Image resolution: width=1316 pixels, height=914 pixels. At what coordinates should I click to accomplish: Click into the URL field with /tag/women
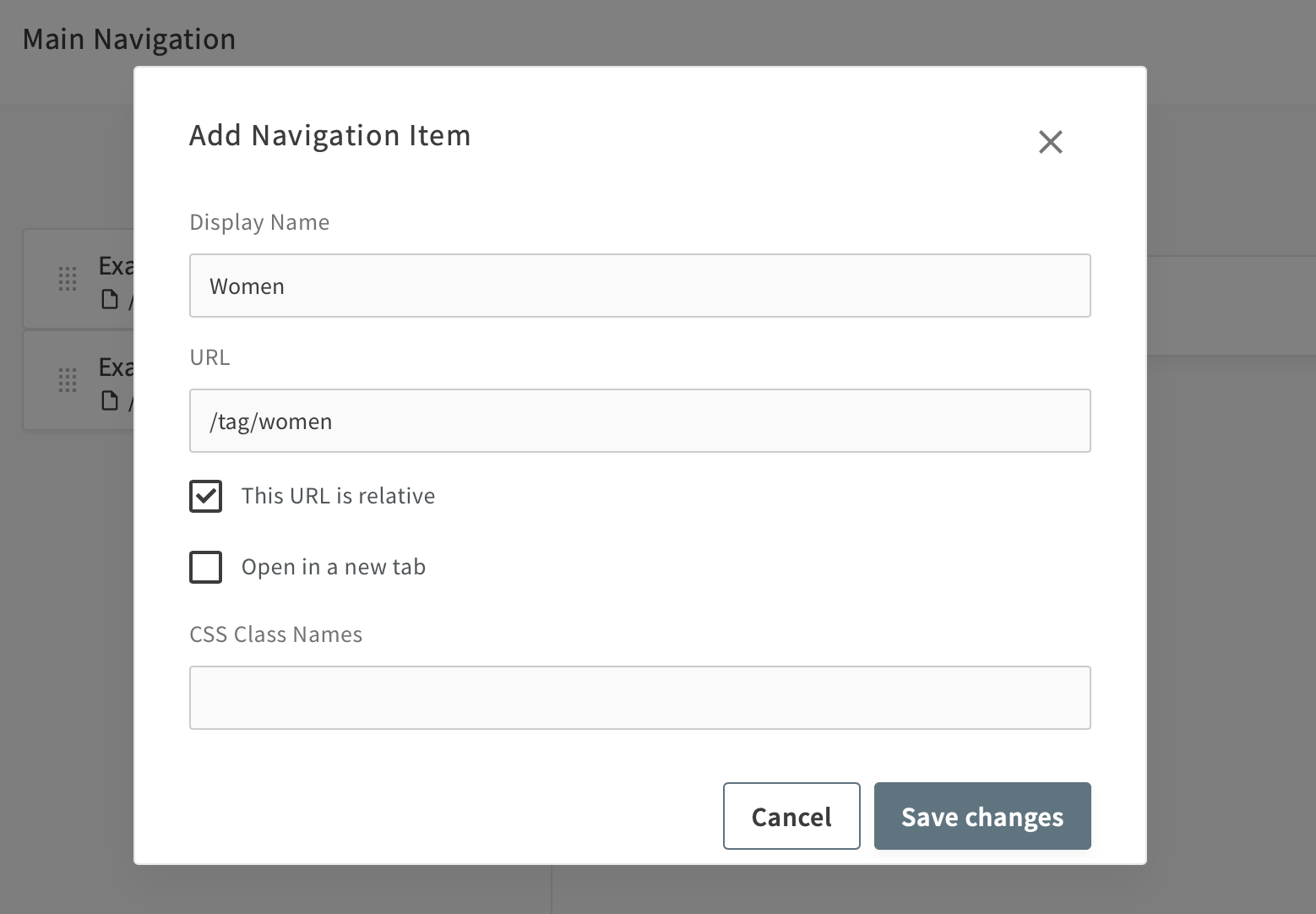tap(639, 421)
